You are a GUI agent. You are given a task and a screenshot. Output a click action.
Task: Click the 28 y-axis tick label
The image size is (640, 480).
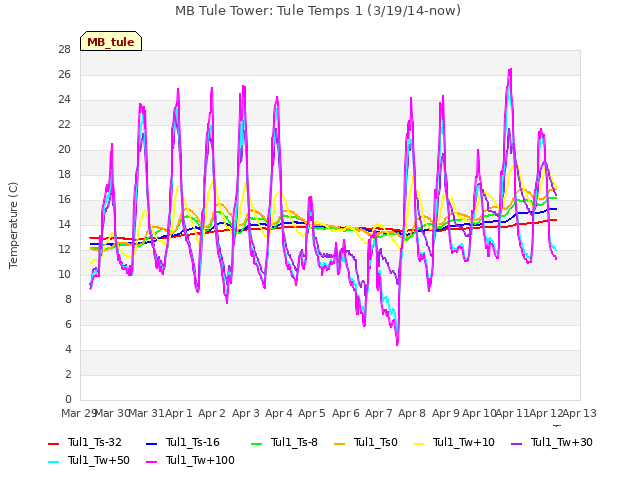pyautogui.click(x=64, y=50)
